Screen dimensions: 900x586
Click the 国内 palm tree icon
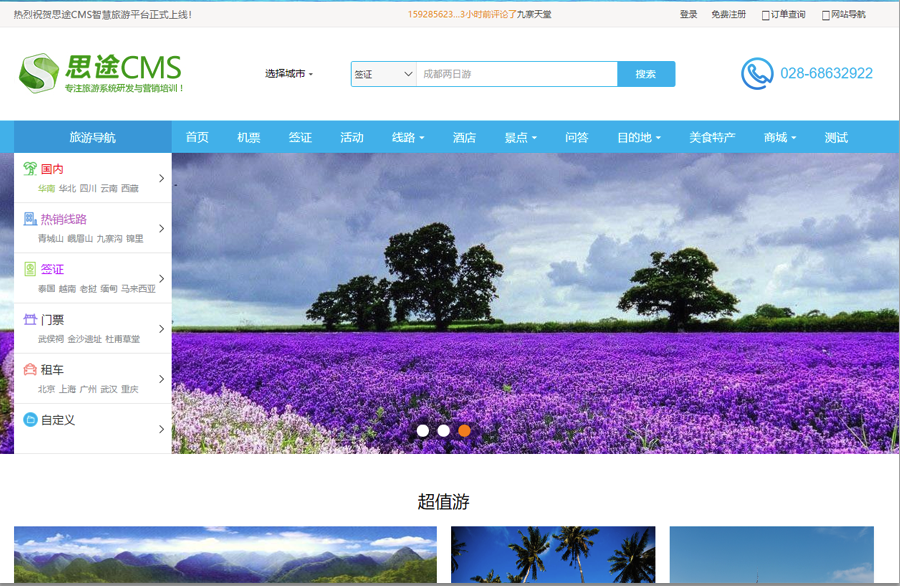[30, 169]
